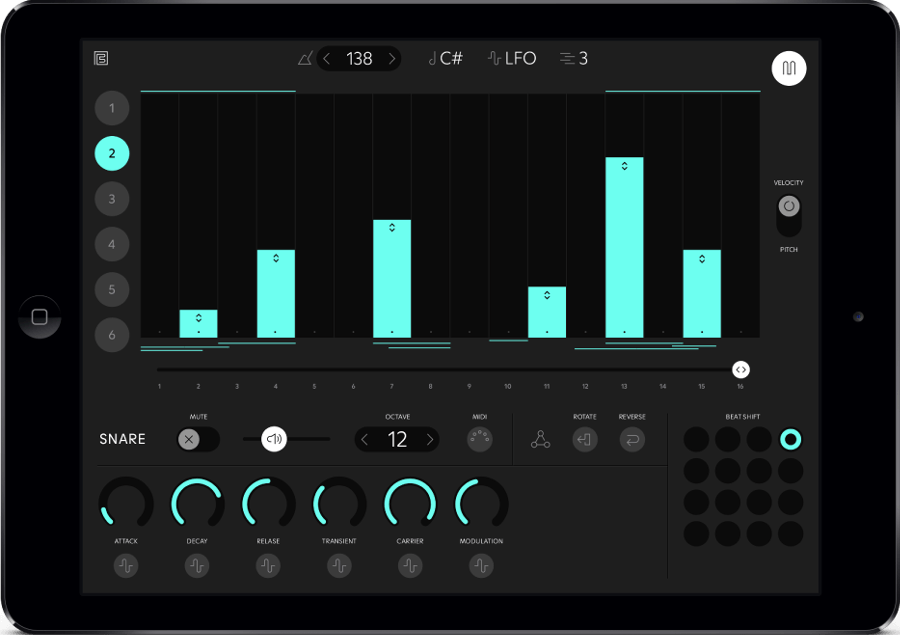This screenshot has width=900, height=635.
Task: Click the Carrier knob
Action: pos(410,504)
